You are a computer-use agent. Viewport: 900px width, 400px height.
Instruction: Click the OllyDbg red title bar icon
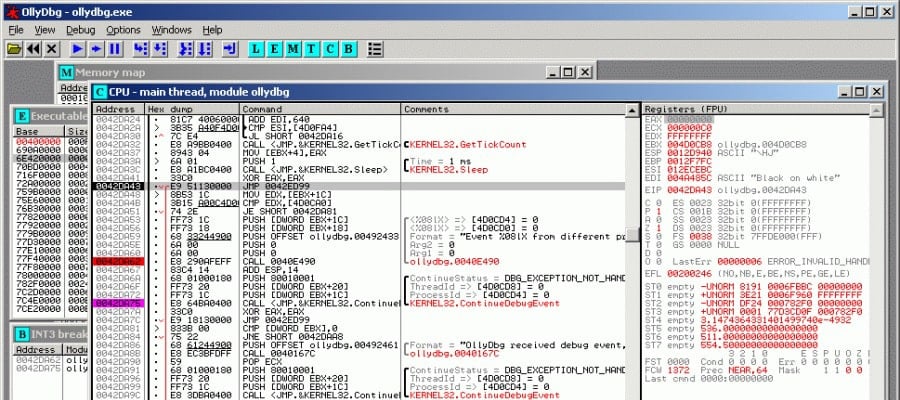pyautogui.click(x=11, y=11)
